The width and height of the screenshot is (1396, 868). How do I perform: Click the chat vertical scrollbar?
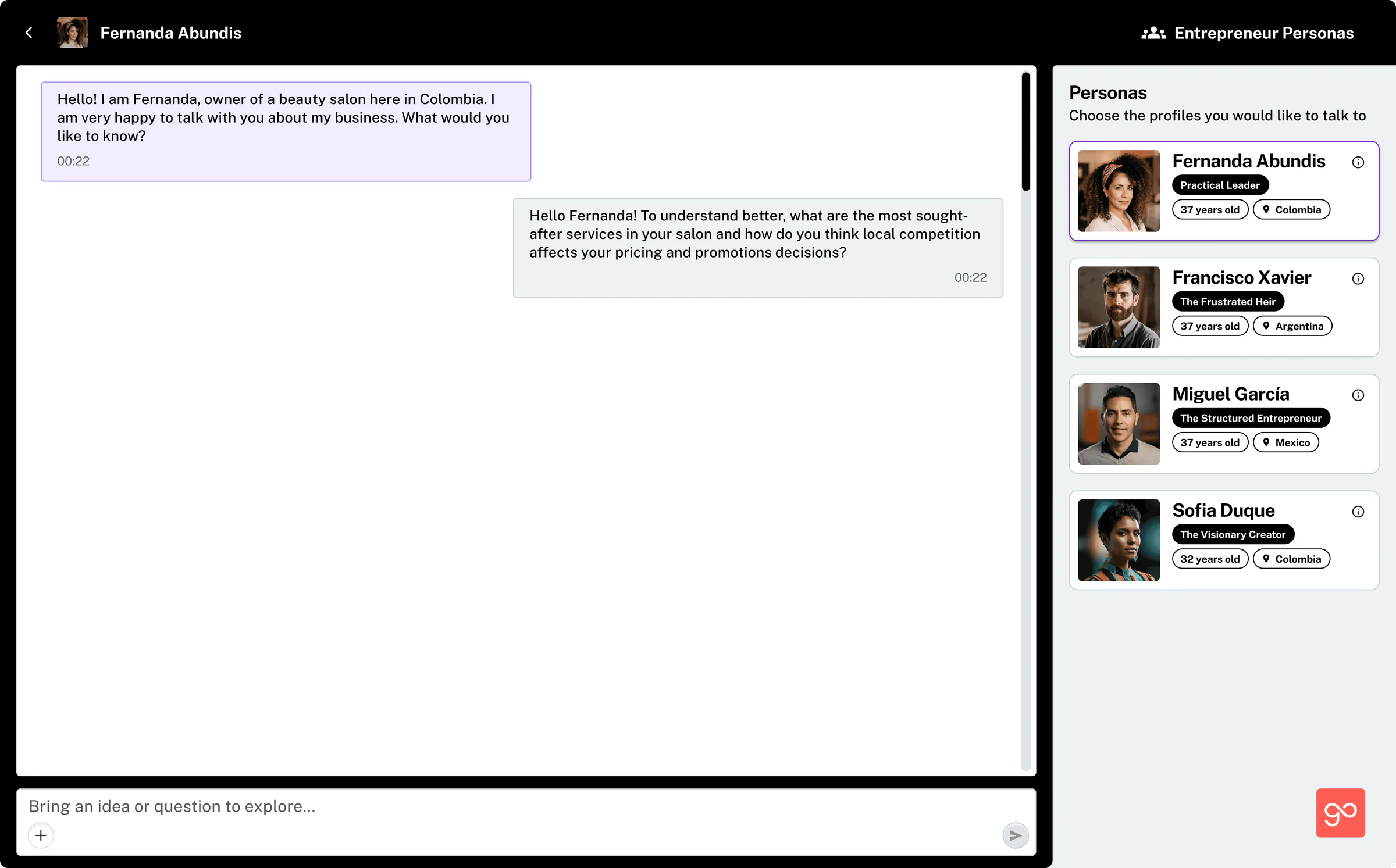click(1025, 422)
